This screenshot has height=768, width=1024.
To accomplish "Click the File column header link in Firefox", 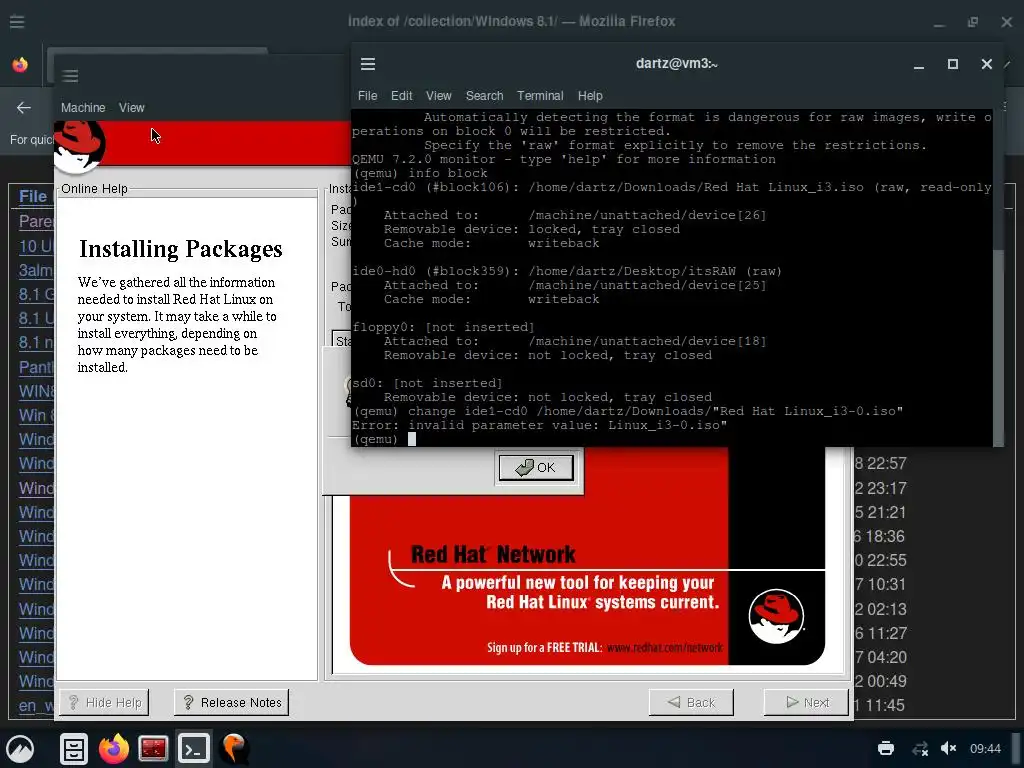I will pos(33,196).
